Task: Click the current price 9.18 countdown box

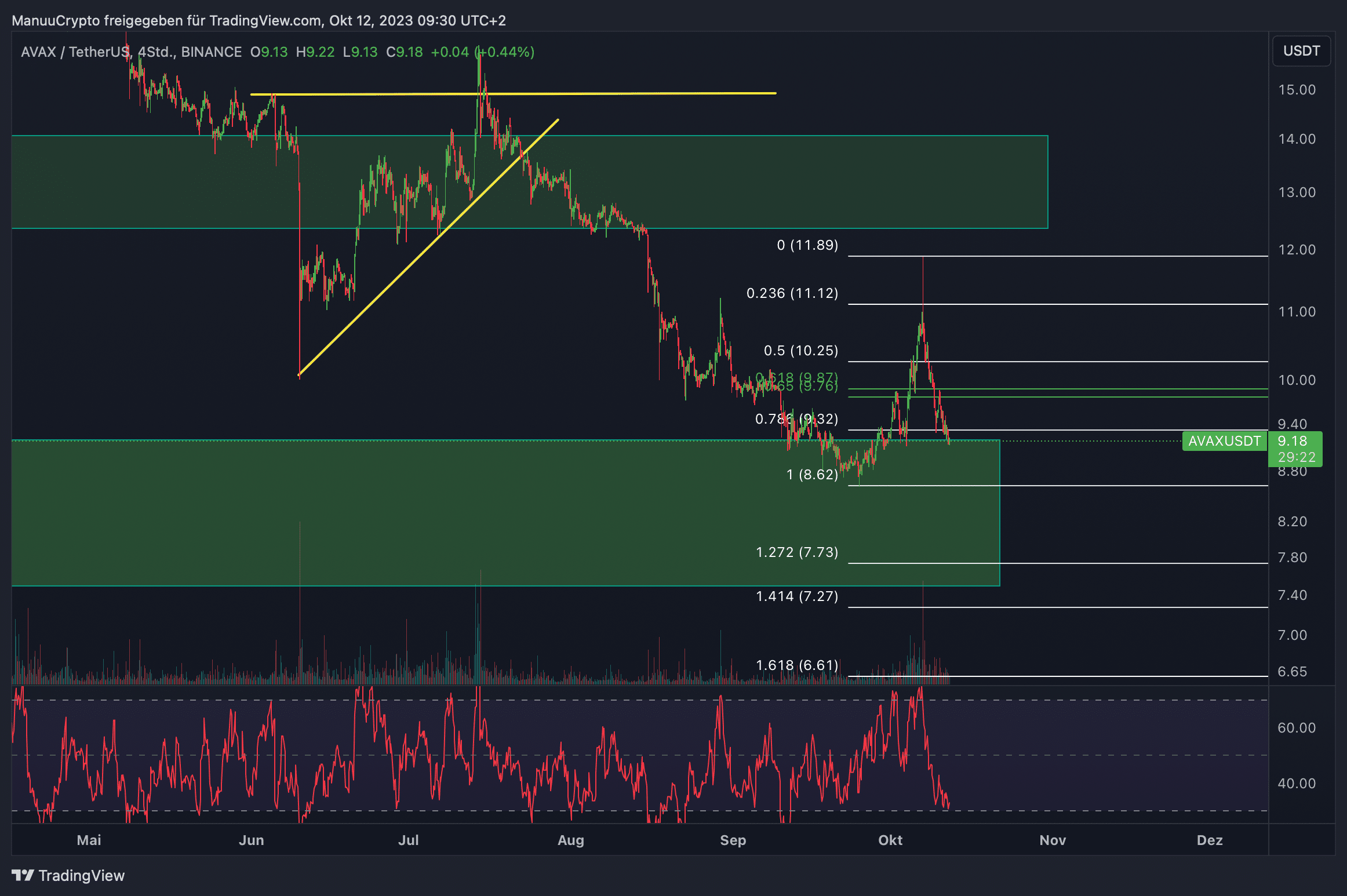Action: click(x=1295, y=449)
